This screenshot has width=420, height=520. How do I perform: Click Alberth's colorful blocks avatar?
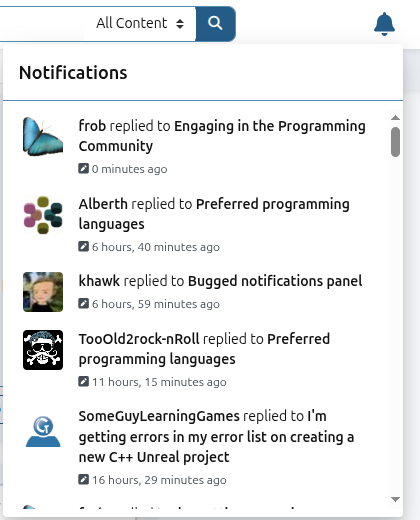pos(43,215)
